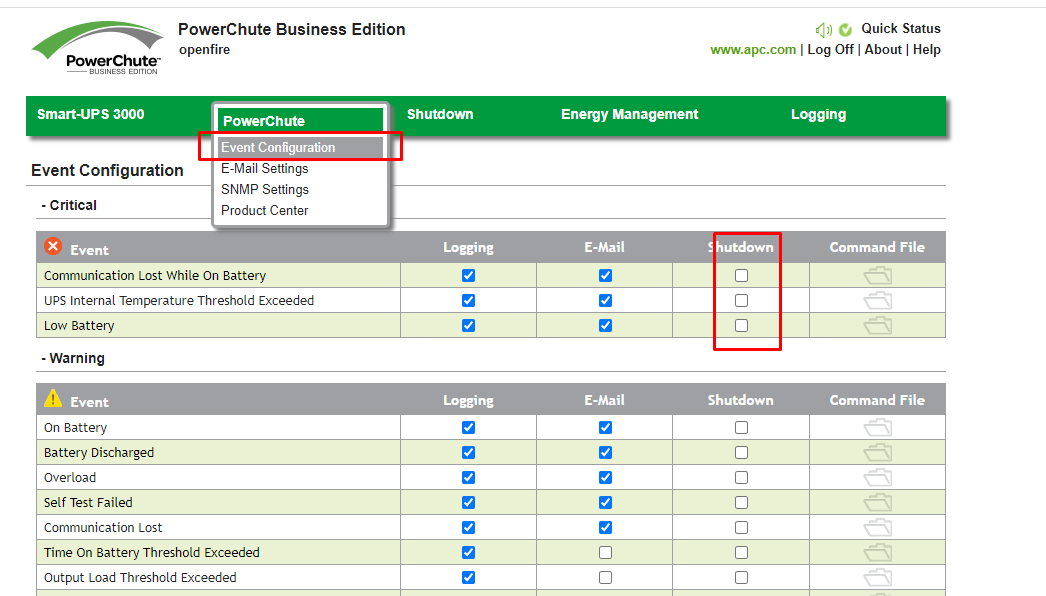Click the 'Low Battery' event name
This screenshot has width=1046, height=596.
click(79, 326)
